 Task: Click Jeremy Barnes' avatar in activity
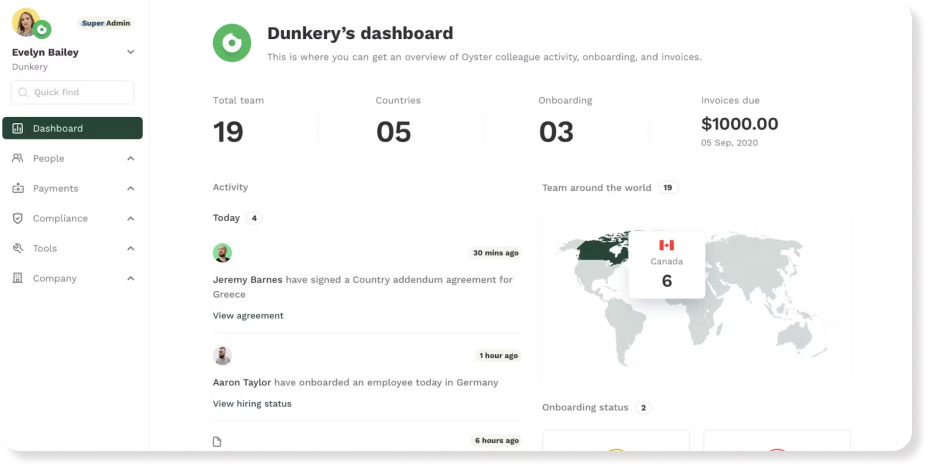click(x=222, y=252)
